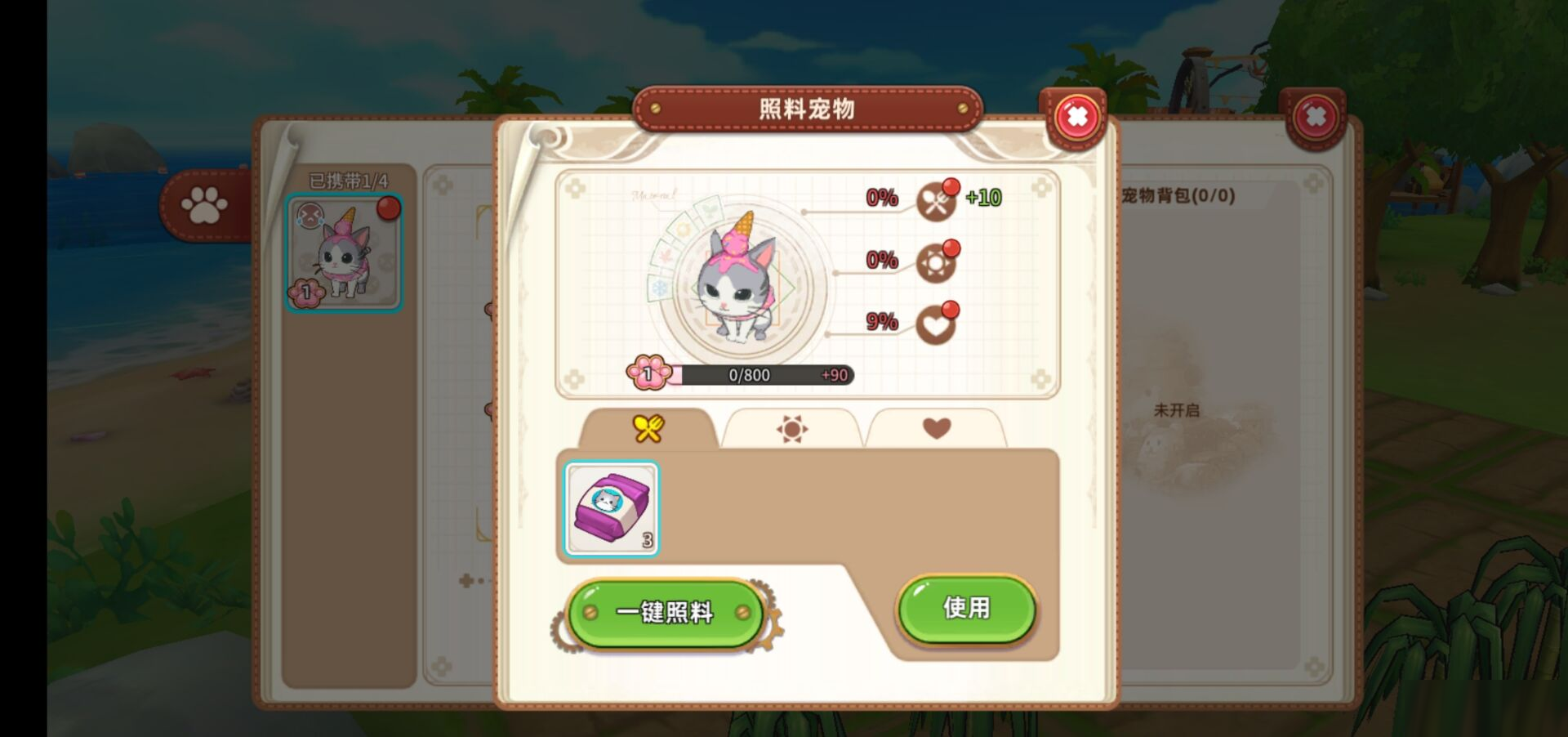Click the 宠物背包(0/0) header
This screenshot has height=737, width=1568.
1177,195
